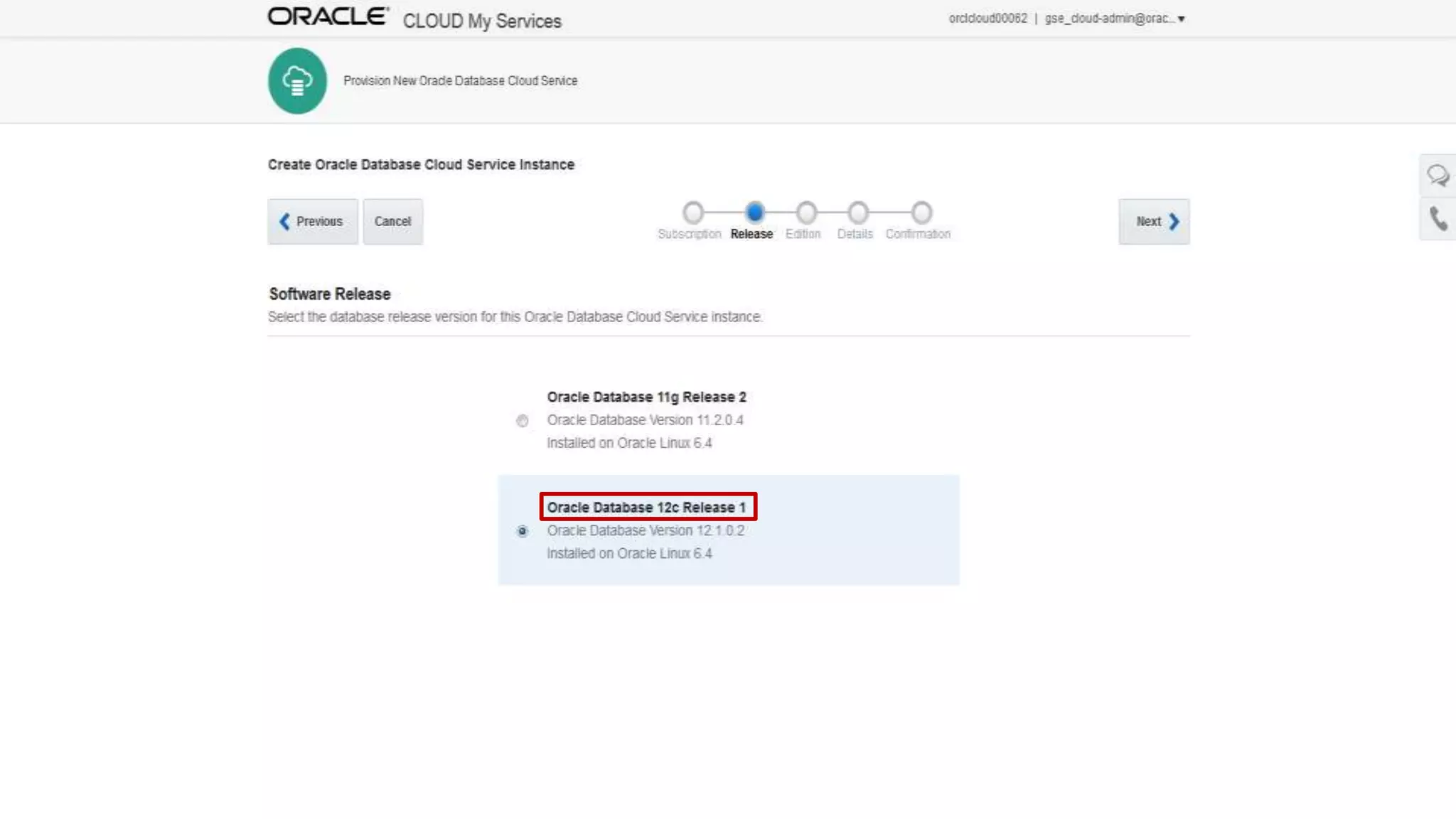The height and width of the screenshot is (819, 1456).
Task: Click 'Oracle Database Version 11.2.0.4' text
Action: [645, 420]
